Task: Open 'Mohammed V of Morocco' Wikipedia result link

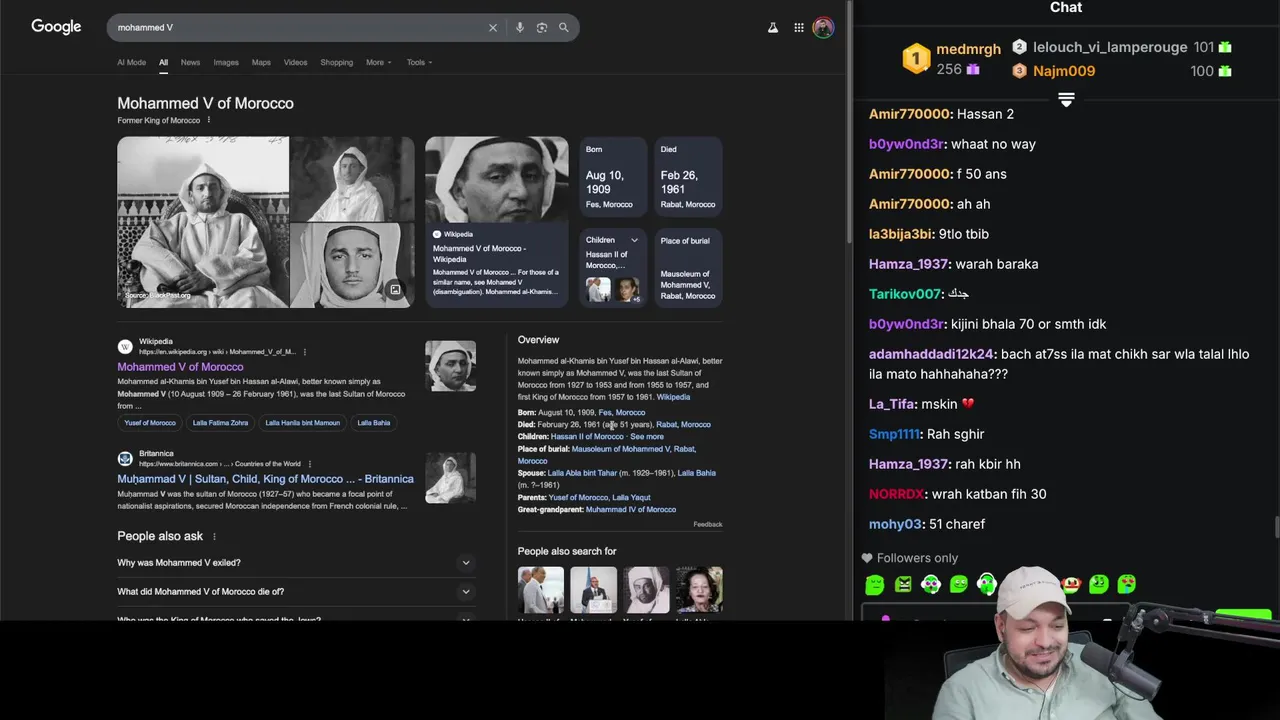Action: pos(180,367)
